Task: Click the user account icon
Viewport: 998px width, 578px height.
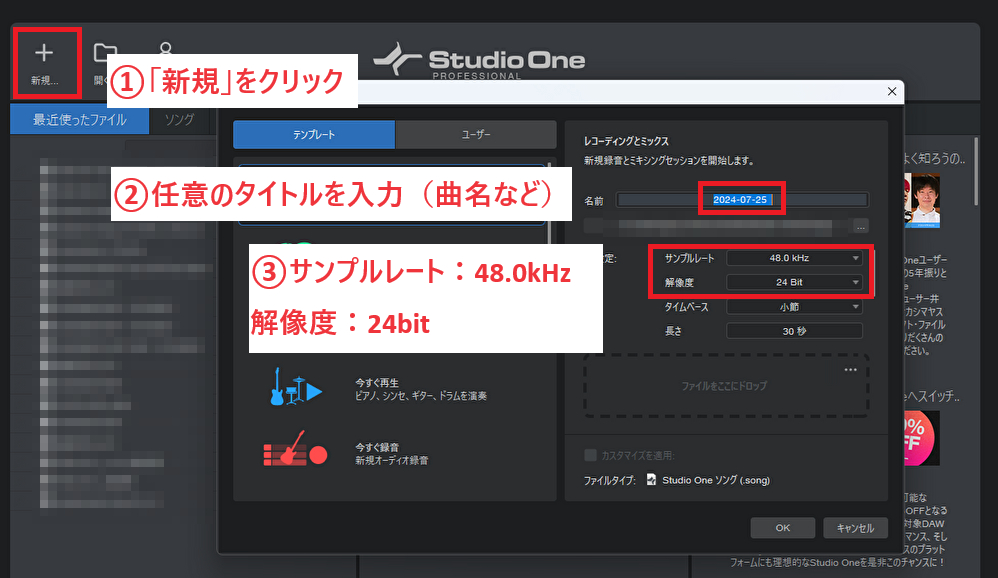Action: click(x=166, y=50)
